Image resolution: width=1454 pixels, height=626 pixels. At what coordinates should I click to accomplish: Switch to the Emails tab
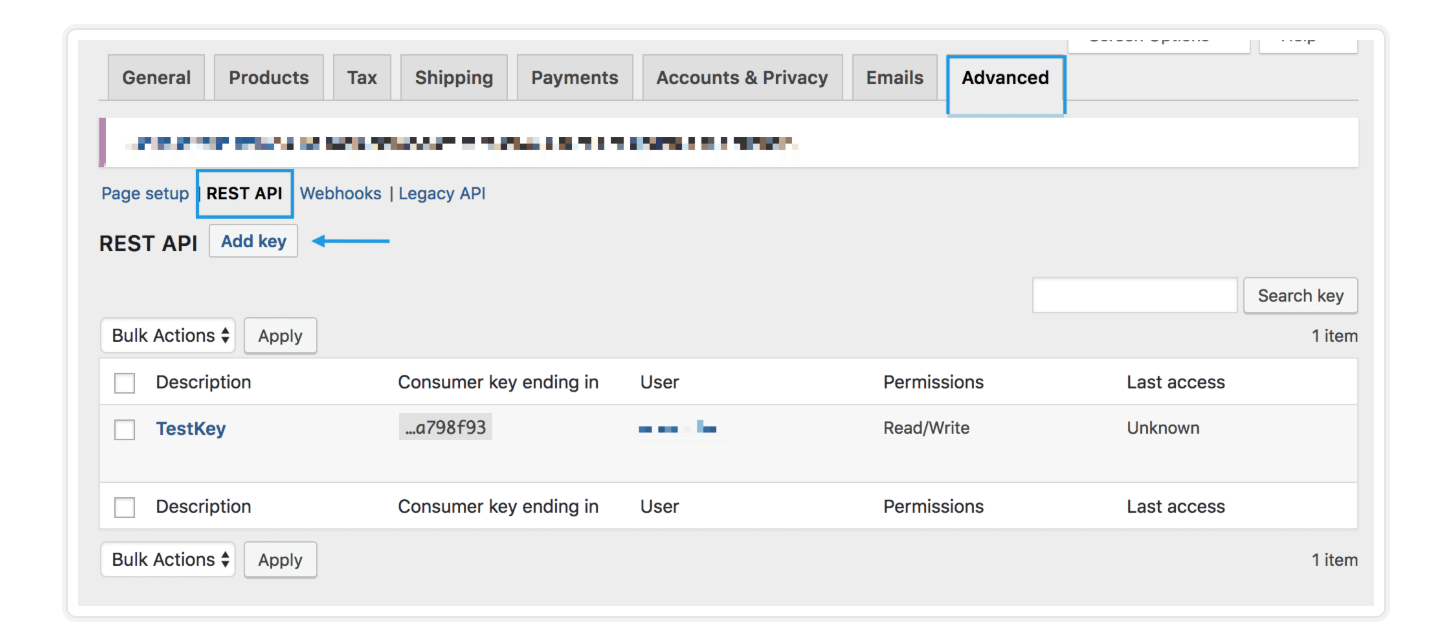pyautogui.click(x=895, y=77)
